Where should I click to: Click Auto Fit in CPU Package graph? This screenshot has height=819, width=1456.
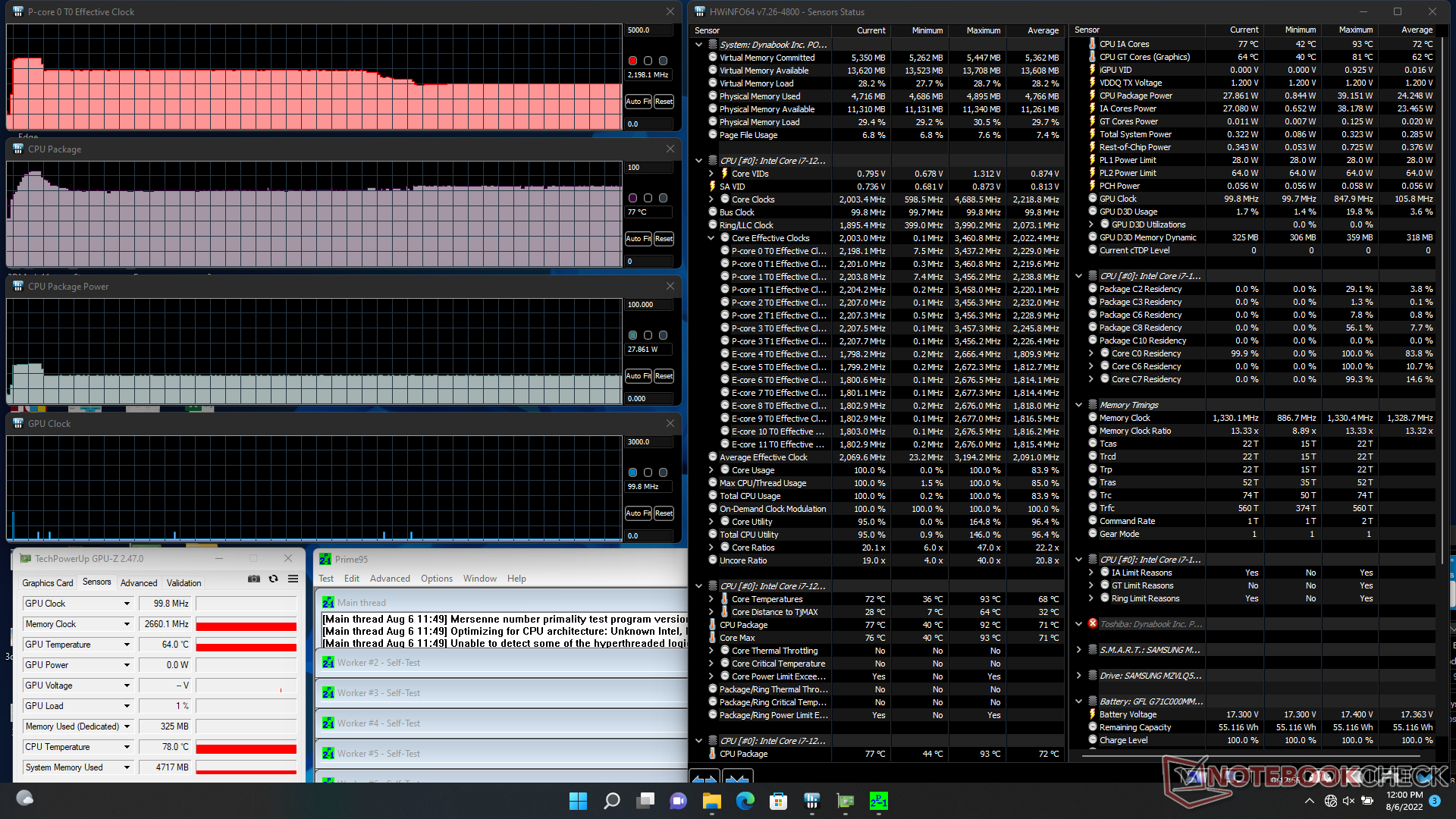(x=639, y=239)
